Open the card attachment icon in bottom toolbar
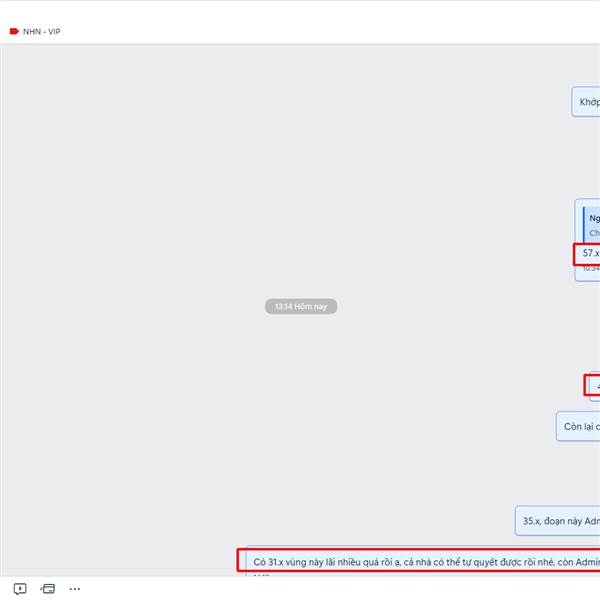 (x=48, y=589)
